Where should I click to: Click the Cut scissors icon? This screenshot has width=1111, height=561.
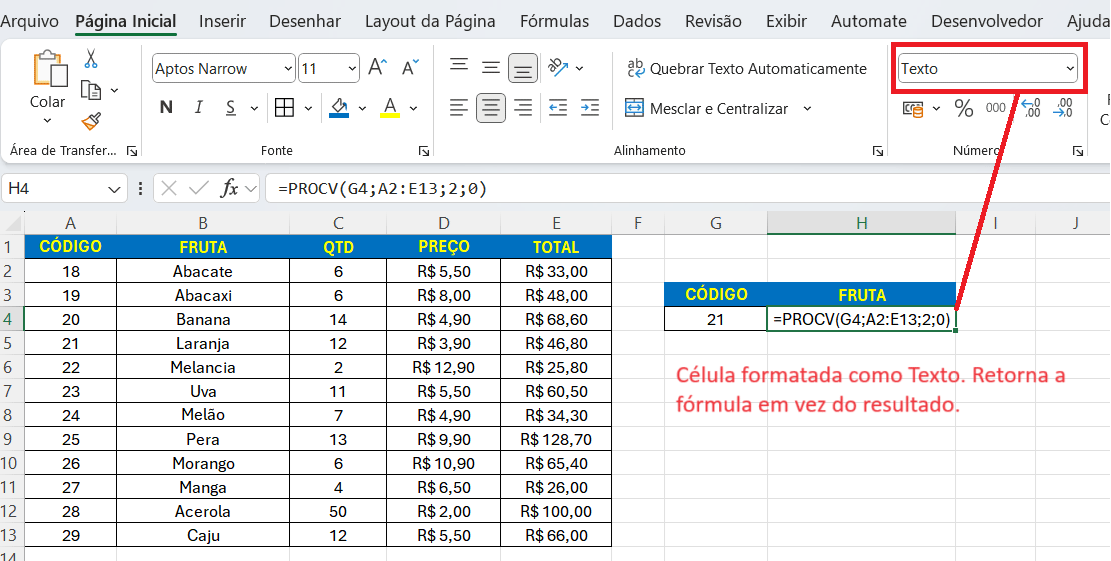pos(91,59)
